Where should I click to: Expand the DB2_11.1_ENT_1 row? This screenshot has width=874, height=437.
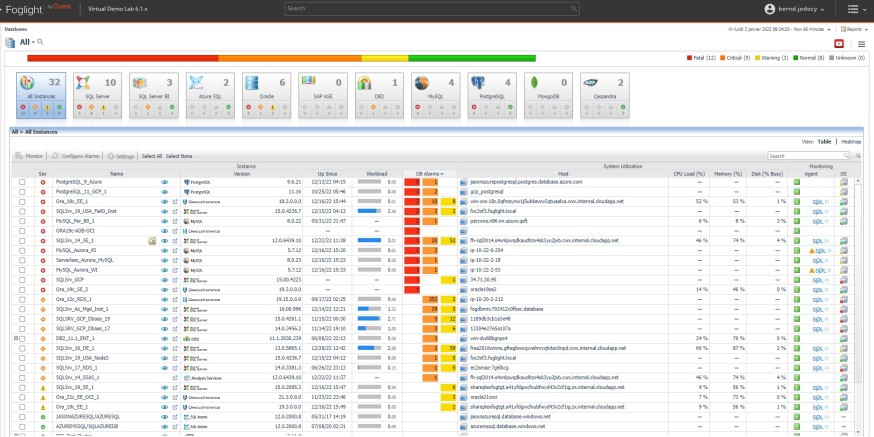click(16, 338)
